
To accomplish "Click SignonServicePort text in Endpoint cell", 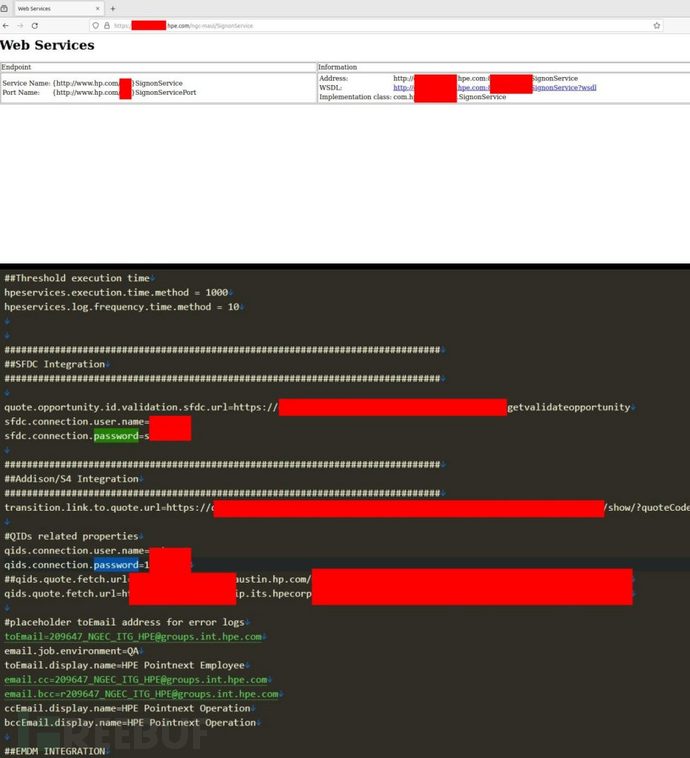I will tap(165, 92).
